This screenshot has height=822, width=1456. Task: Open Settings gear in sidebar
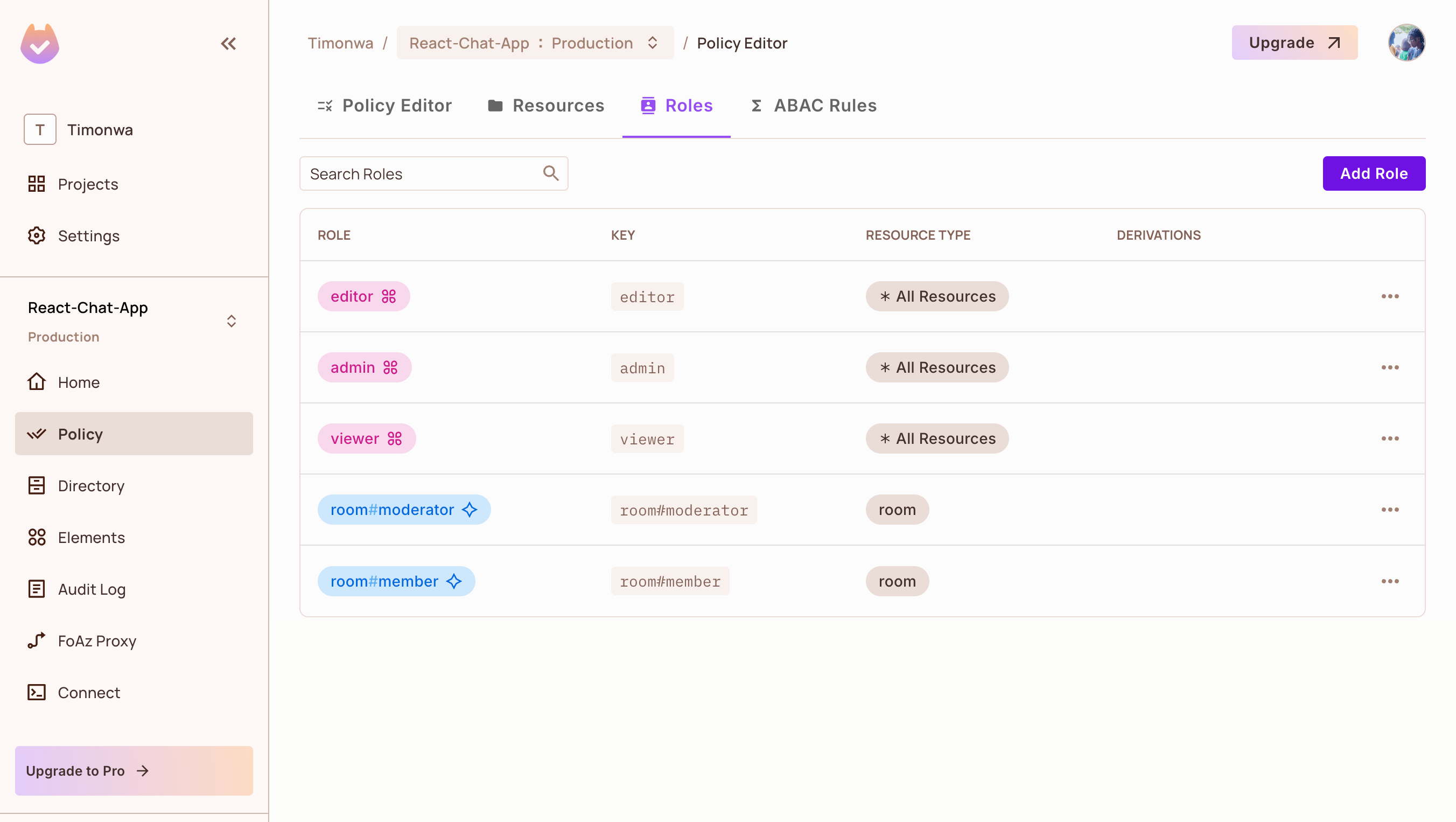[37, 236]
